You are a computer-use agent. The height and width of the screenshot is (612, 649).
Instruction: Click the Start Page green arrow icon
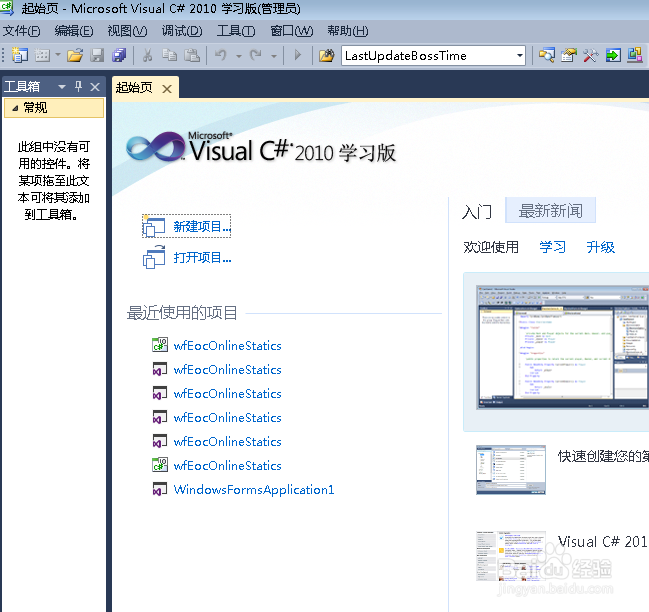[x=613, y=55]
